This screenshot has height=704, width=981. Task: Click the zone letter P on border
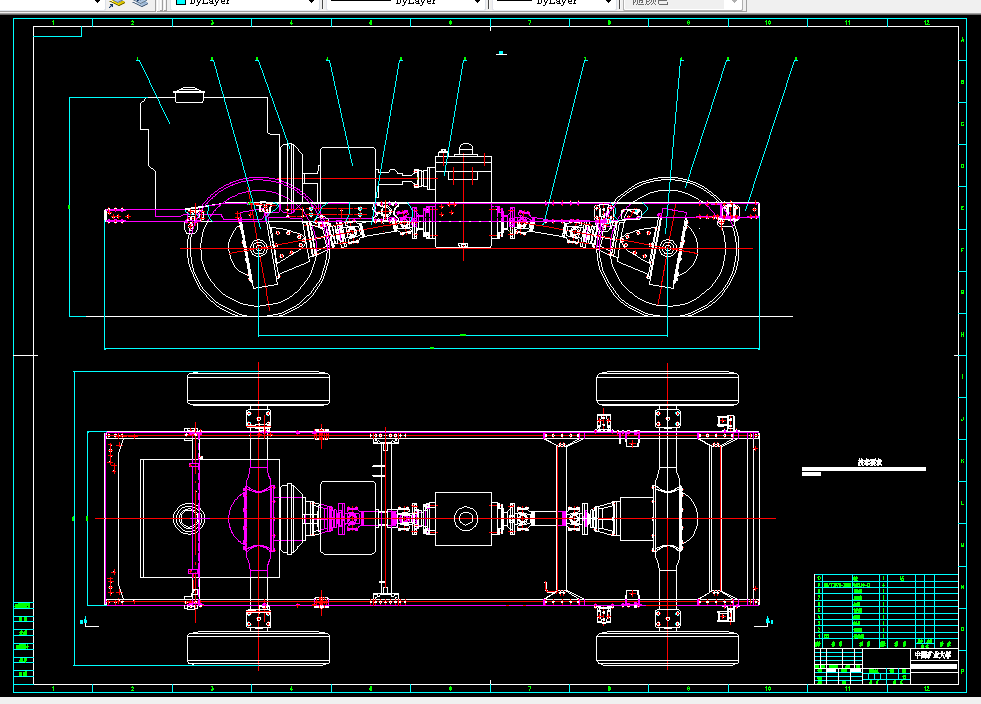coord(962,671)
